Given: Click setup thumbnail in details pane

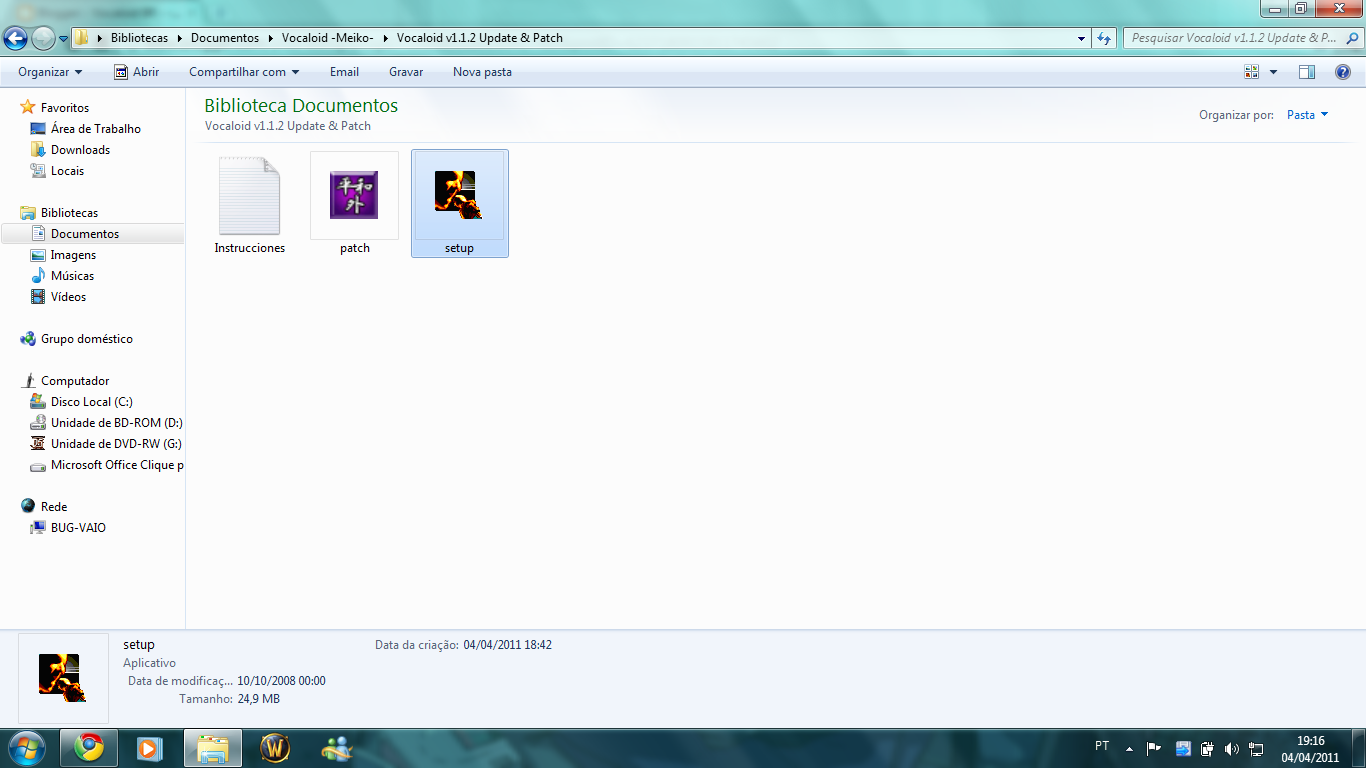Looking at the screenshot, I should [63, 678].
